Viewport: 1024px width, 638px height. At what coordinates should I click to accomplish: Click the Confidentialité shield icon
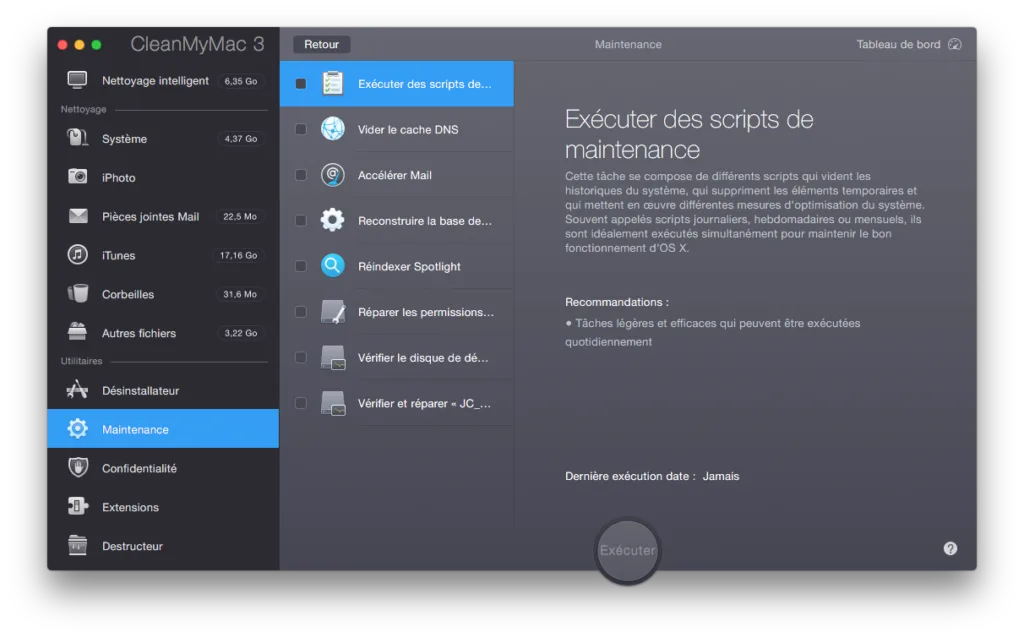[x=78, y=468]
